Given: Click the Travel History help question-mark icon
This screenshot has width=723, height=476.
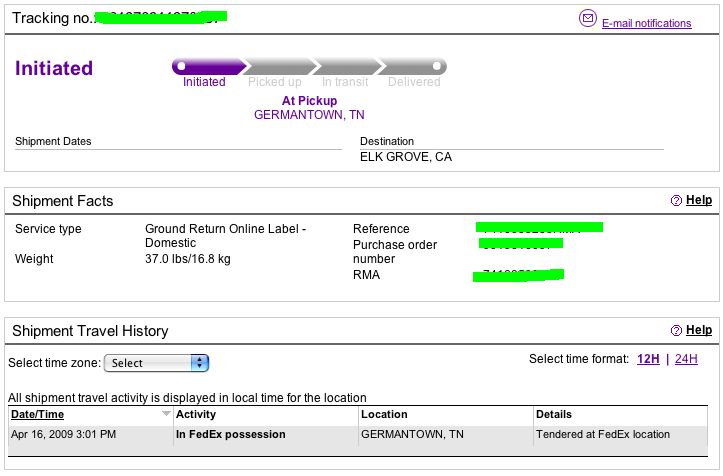Looking at the screenshot, I should [x=676, y=330].
